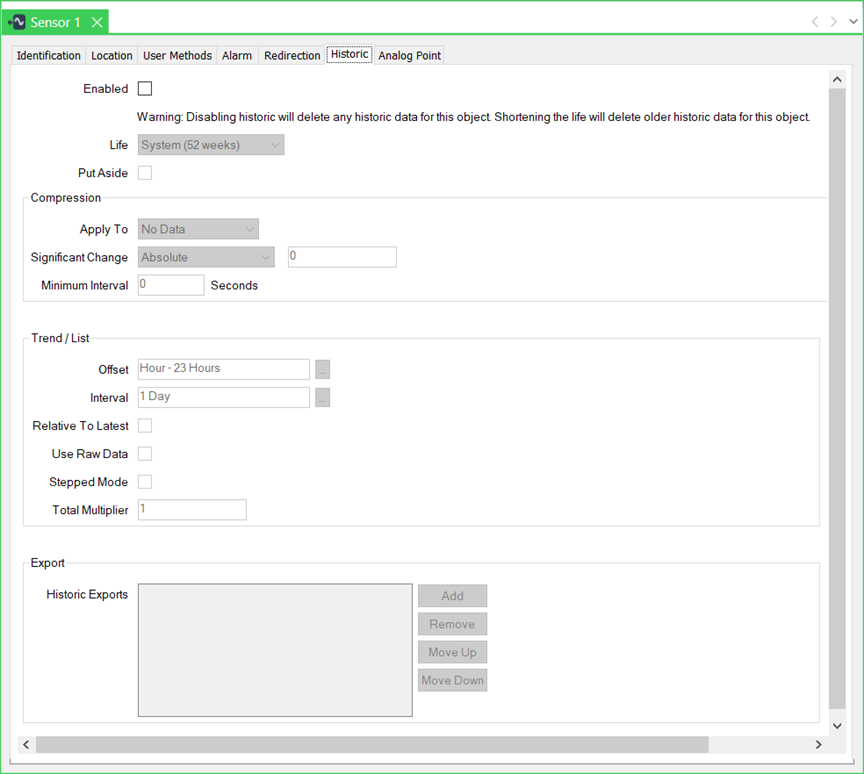
Task: Click the Sensor 1 tab icon
Action: [x=18, y=22]
